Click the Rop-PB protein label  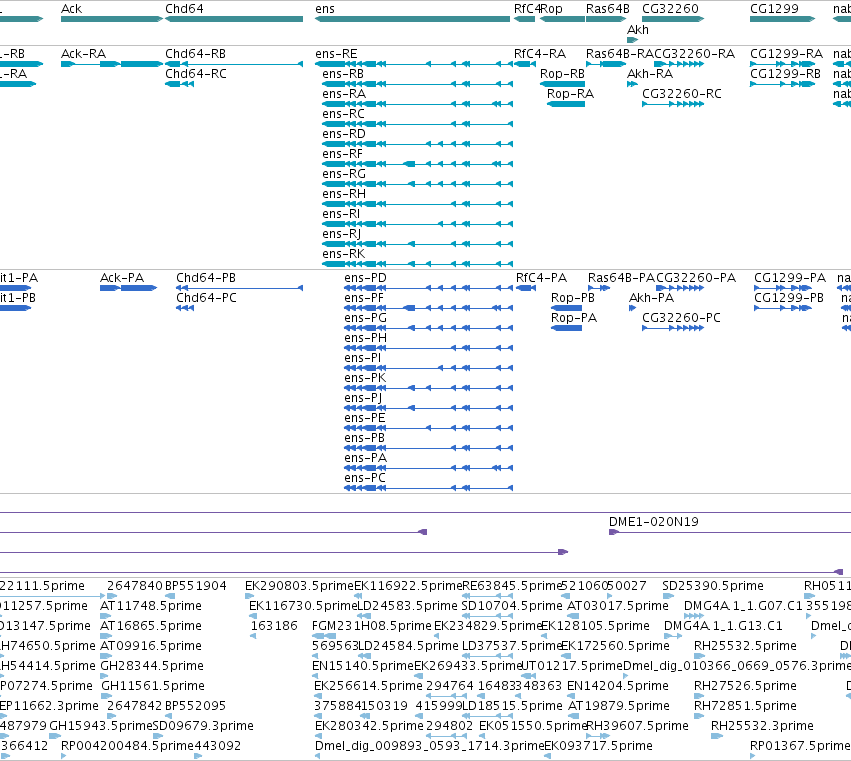pyautogui.click(x=573, y=298)
